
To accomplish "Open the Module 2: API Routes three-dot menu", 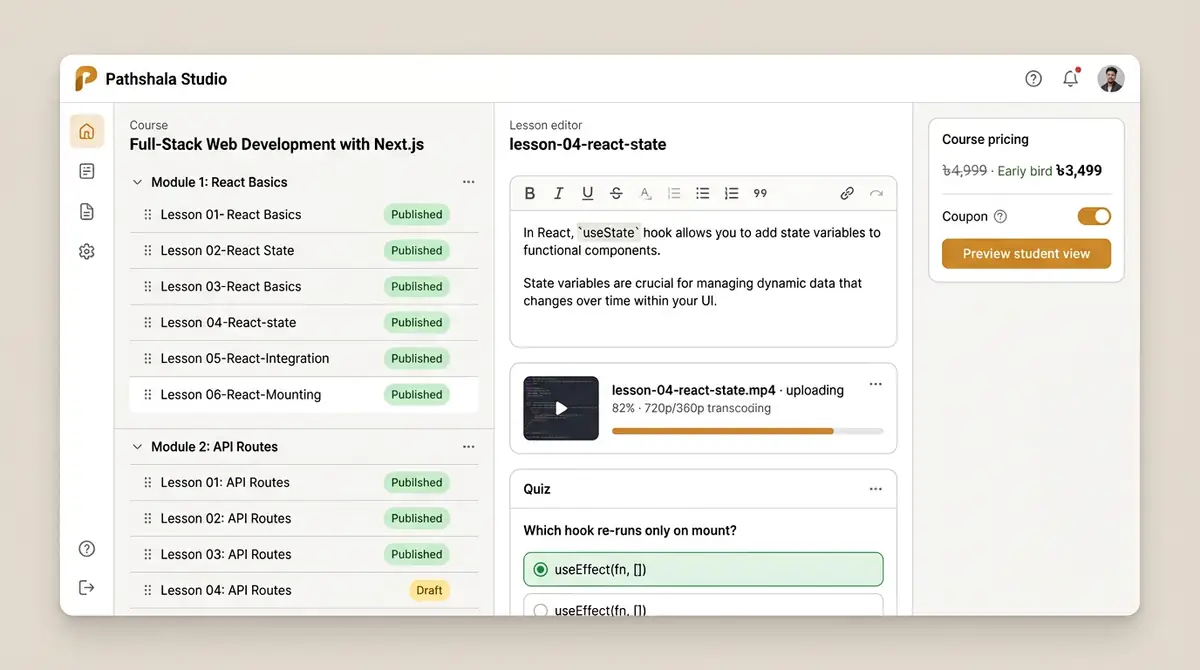I will pos(468,446).
